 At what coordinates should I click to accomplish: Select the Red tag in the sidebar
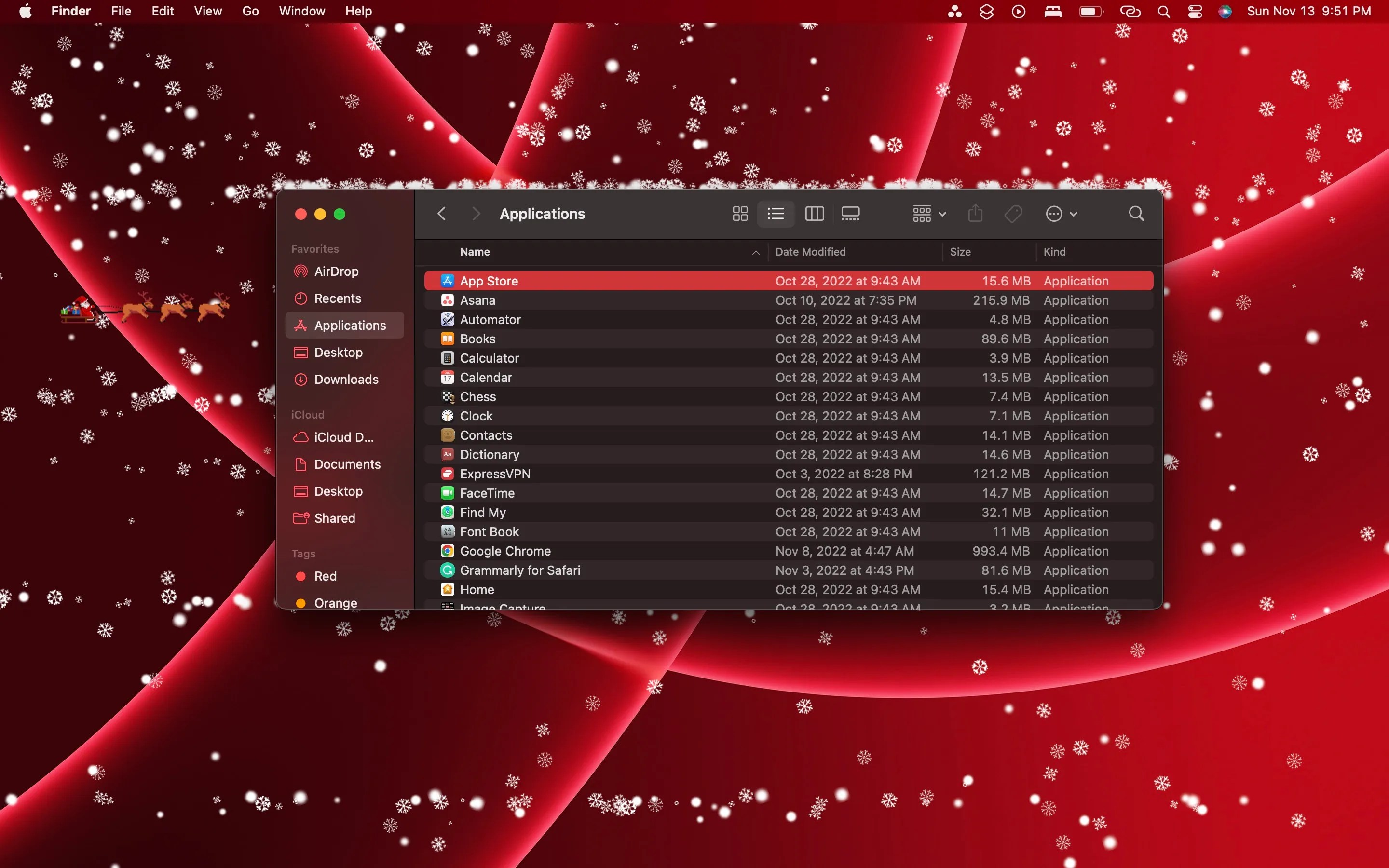coord(325,576)
